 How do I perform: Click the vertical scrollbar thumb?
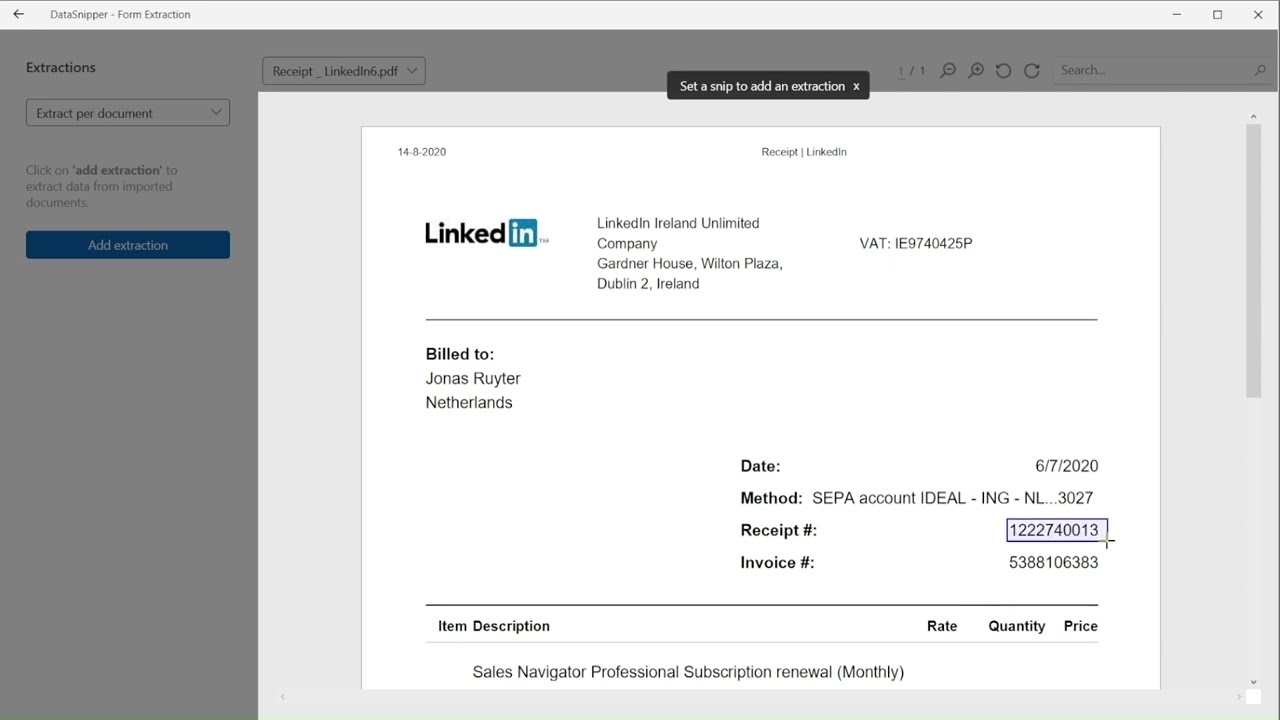pyautogui.click(x=1254, y=262)
